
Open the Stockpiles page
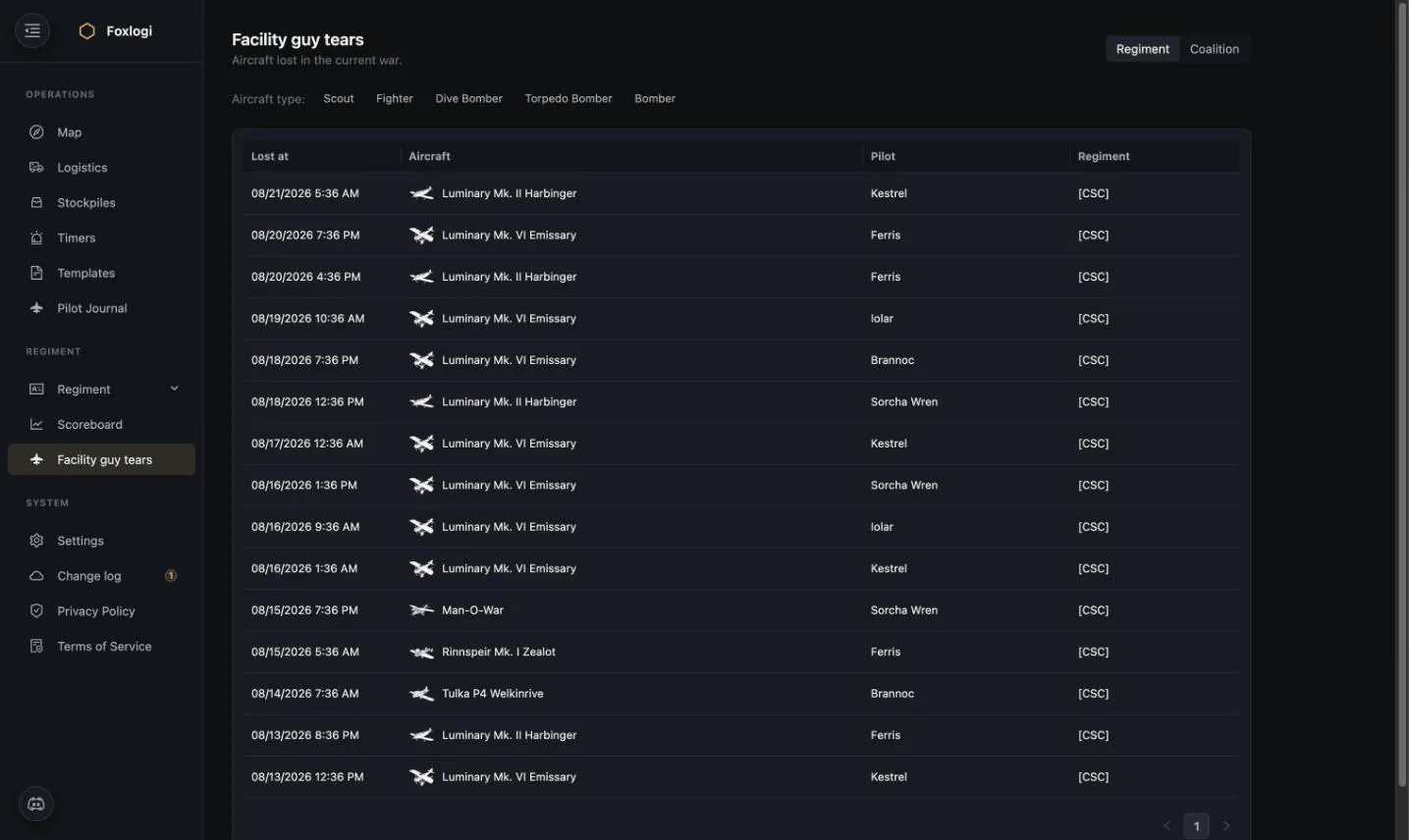[x=101, y=203]
